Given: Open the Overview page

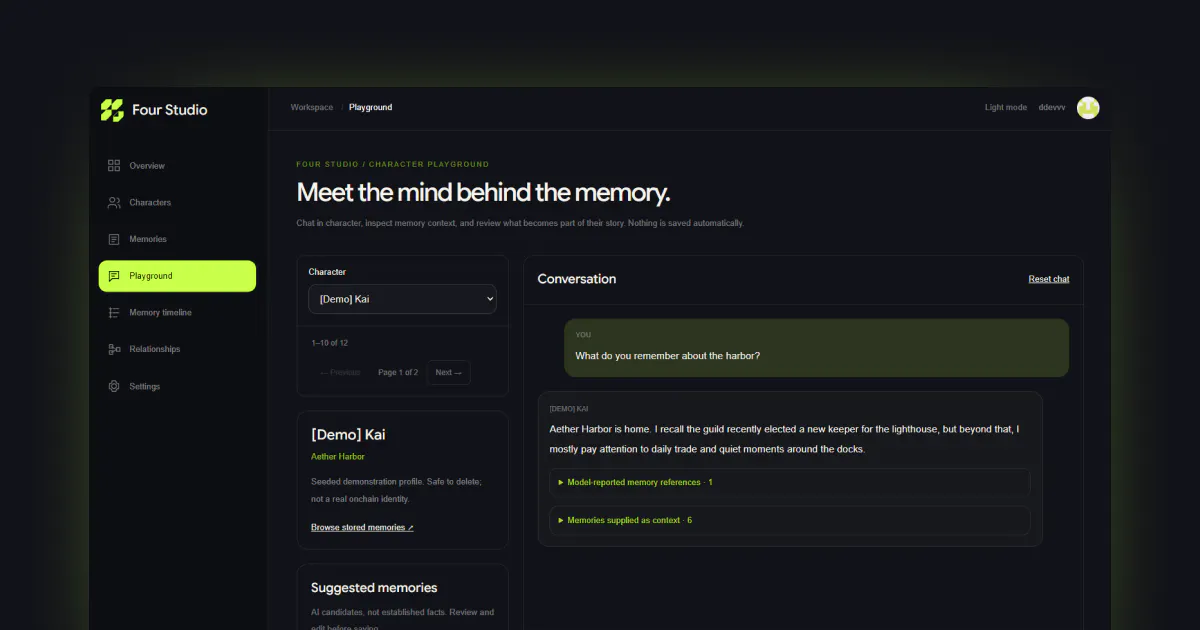Looking at the screenshot, I should pyautogui.click(x=177, y=166).
